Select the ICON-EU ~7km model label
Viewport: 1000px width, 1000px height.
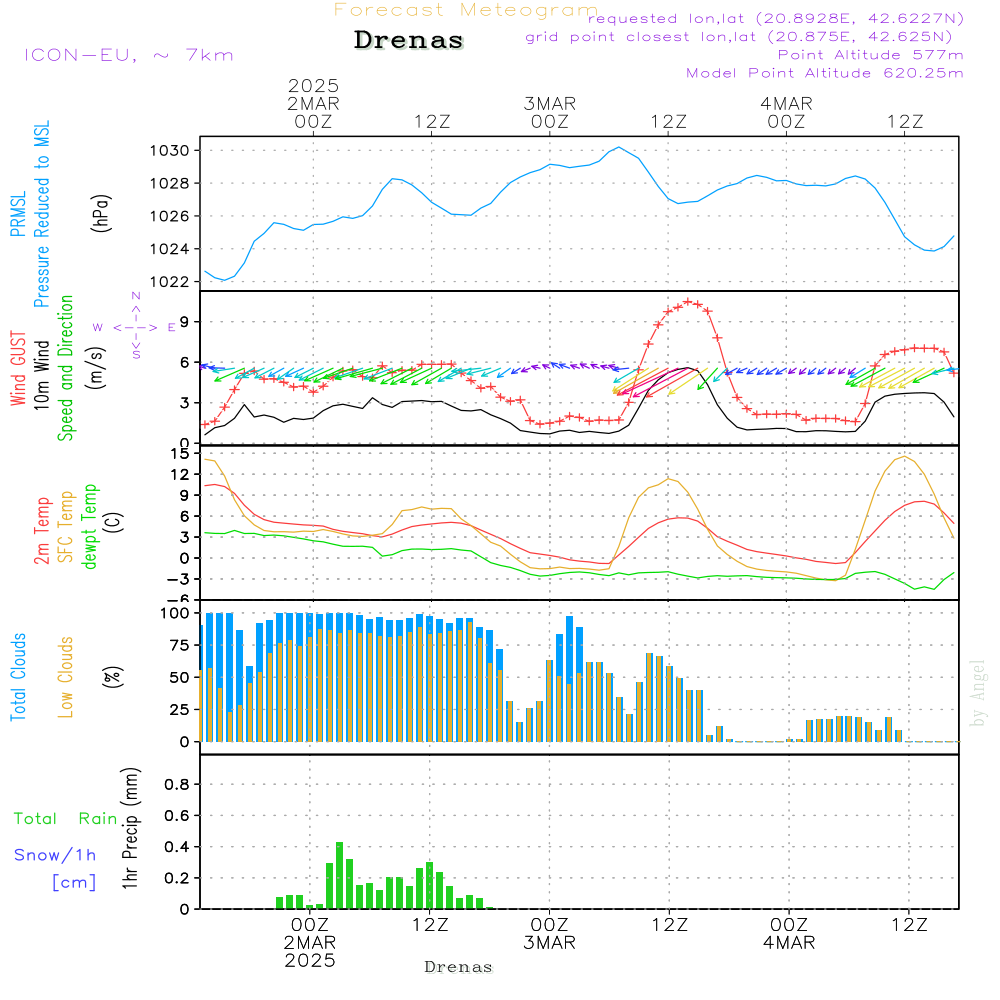pyautogui.click(x=129, y=55)
